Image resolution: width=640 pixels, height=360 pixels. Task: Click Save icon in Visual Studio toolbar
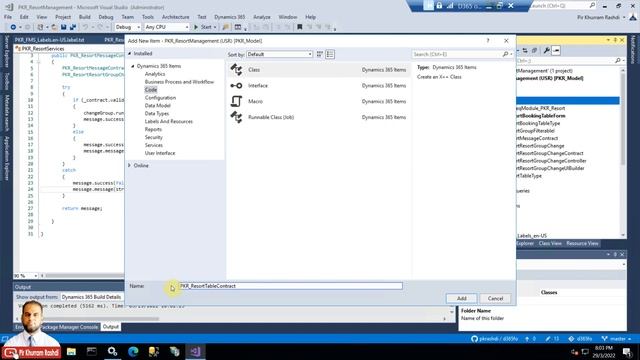[x=64, y=27]
